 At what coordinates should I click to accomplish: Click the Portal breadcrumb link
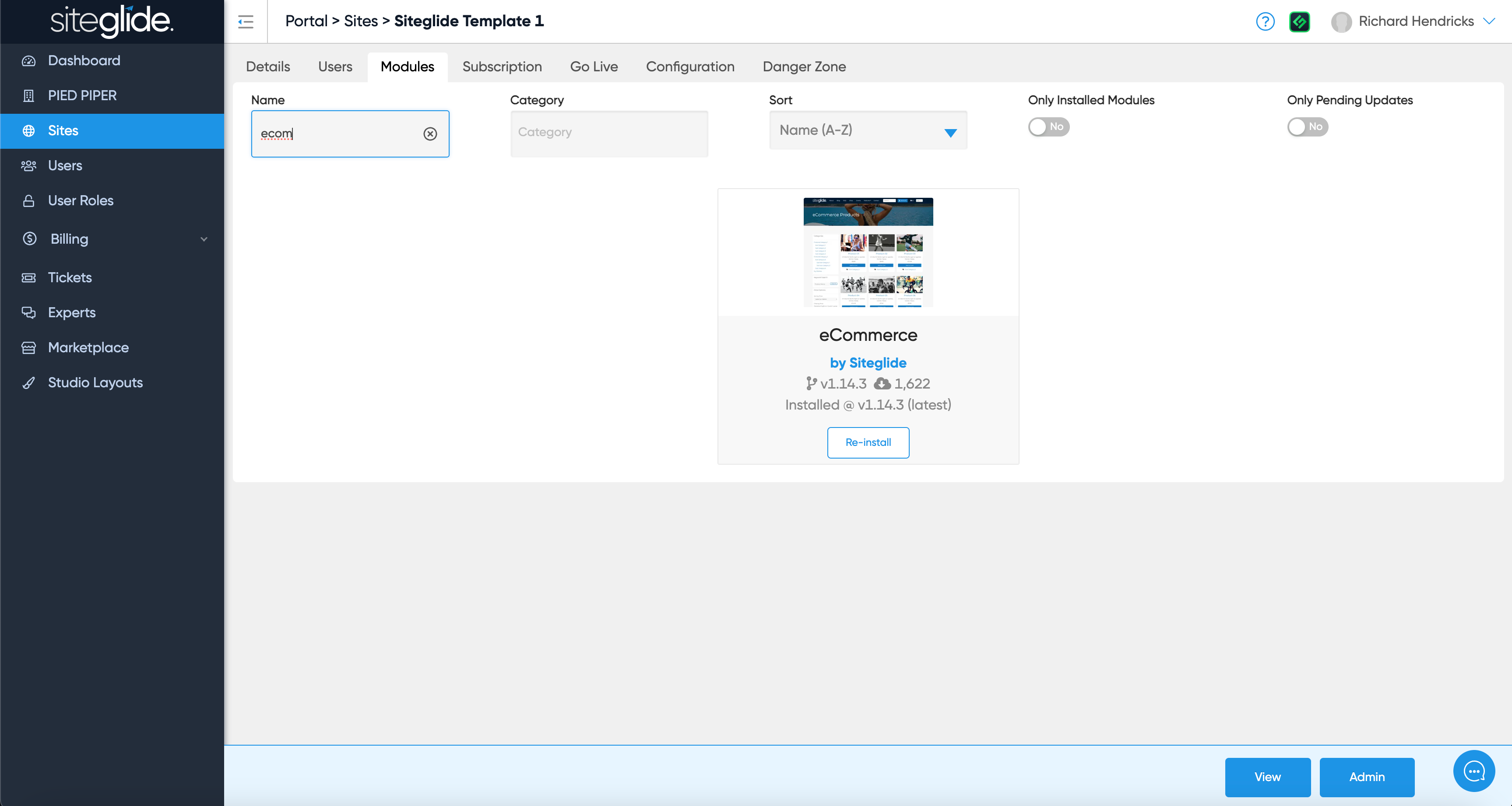(306, 21)
